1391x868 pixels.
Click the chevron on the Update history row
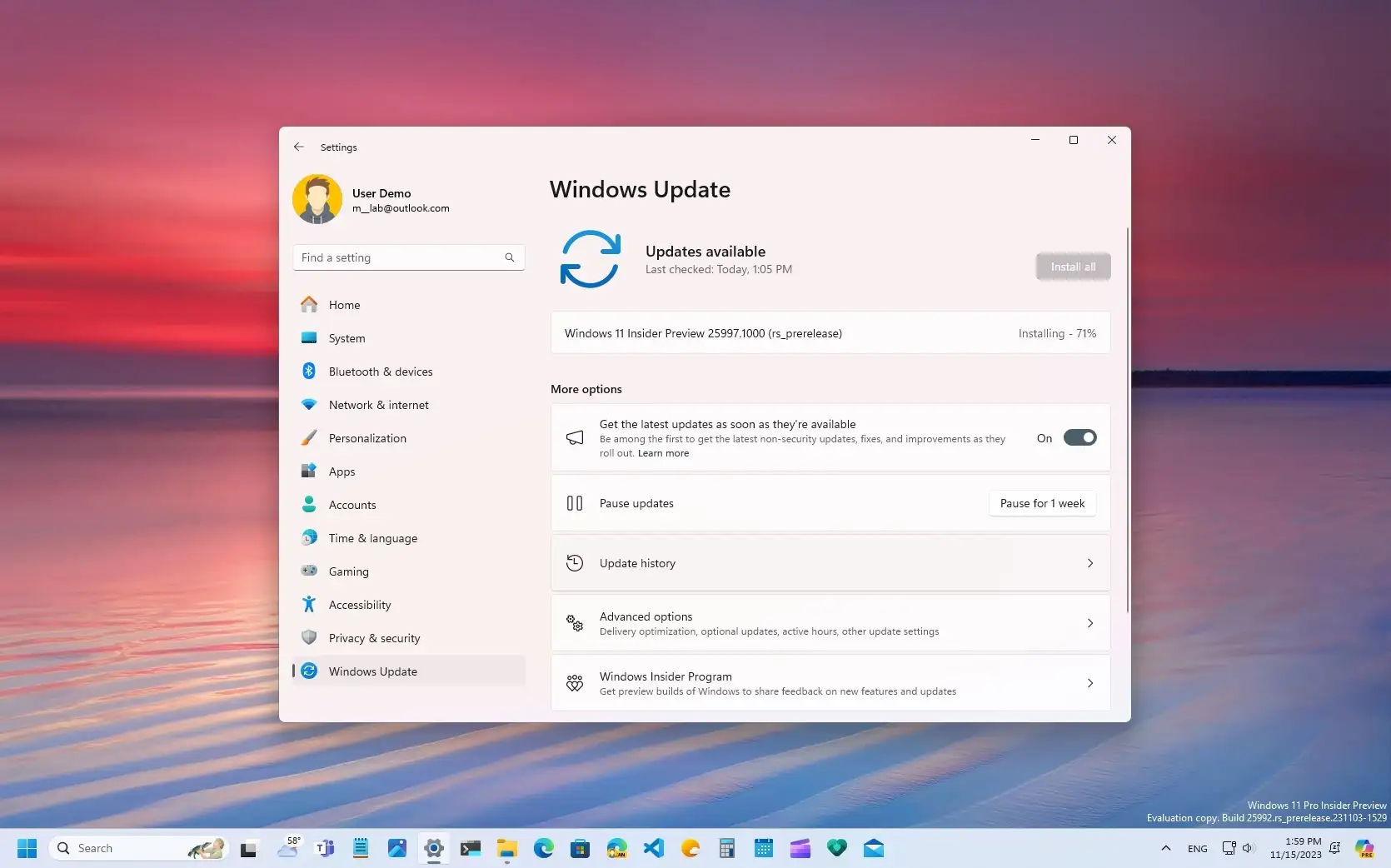1090,563
